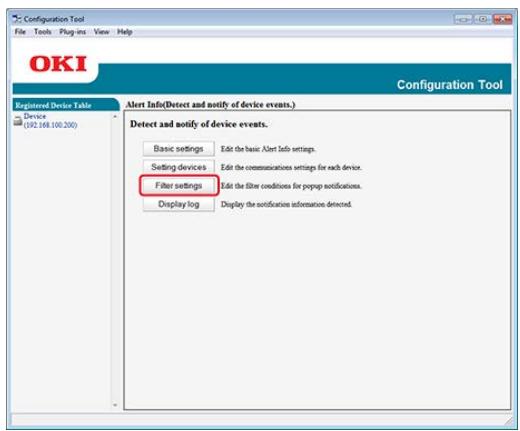Open the Tools menu
Screen dimensions: 520x431
coord(43,32)
